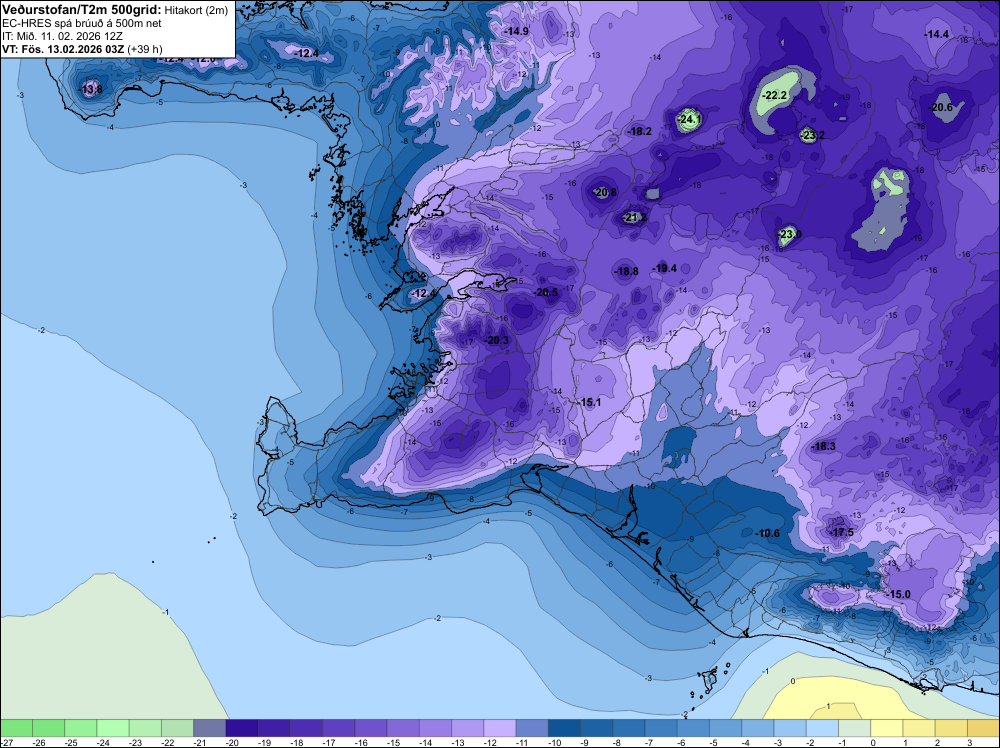Click the 'IT: Mið. 11. 02. 2026 12Z' line

coord(62,36)
